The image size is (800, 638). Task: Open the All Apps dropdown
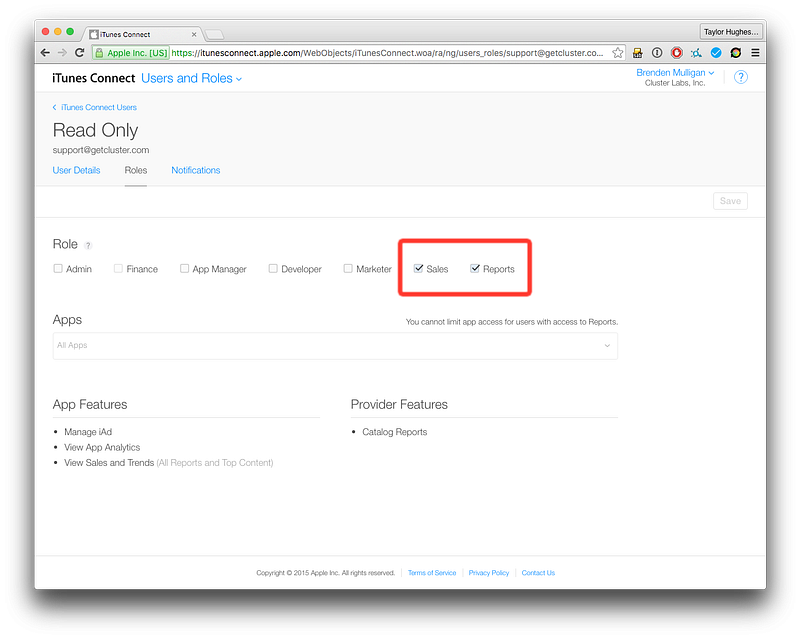click(x=335, y=346)
